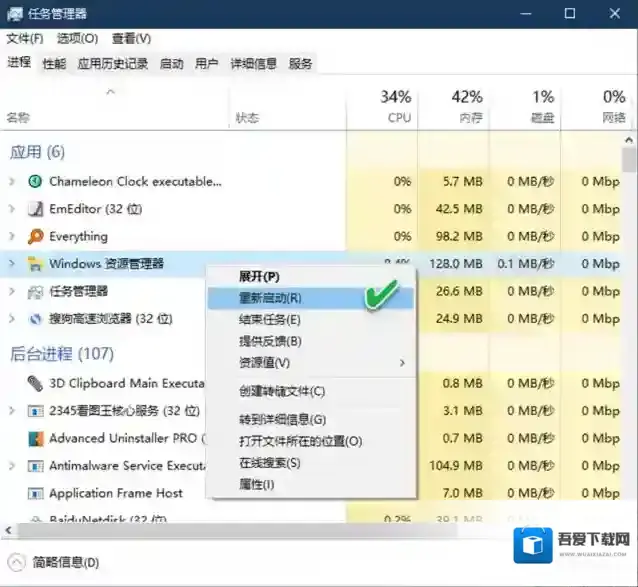Choose 展开(P) in the context menu
638x587 pixels.
(x=311, y=277)
